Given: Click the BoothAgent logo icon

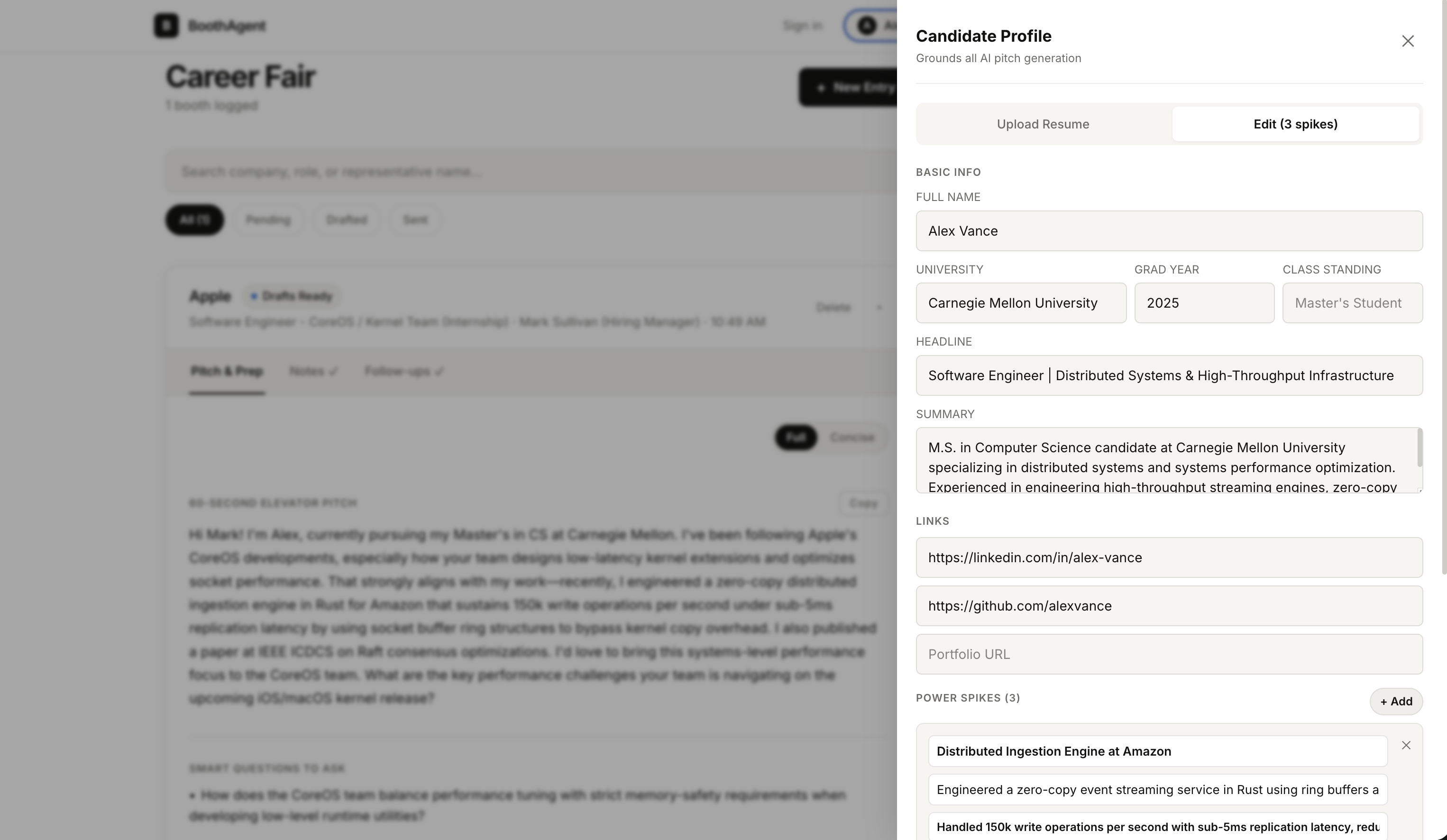Looking at the screenshot, I should [x=166, y=25].
